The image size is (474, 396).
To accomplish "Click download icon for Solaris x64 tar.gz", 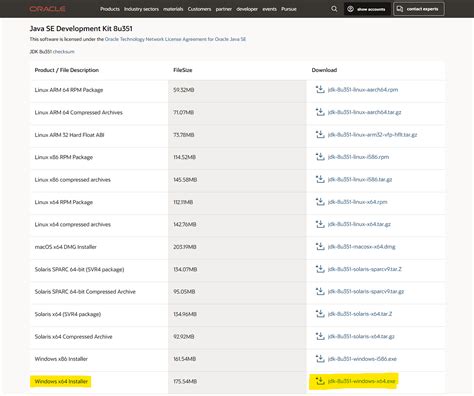I will [320, 336].
